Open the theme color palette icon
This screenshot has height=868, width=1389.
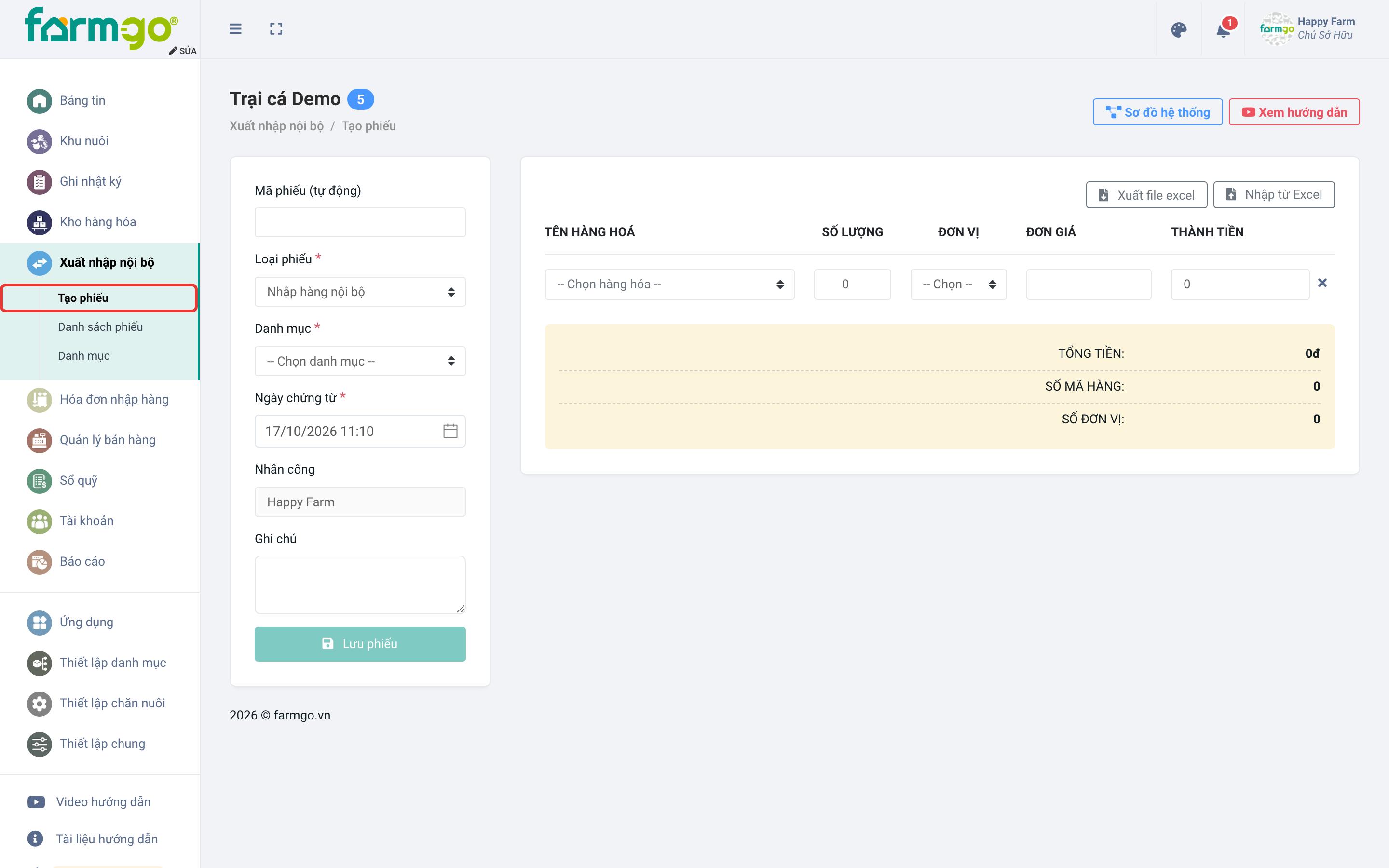(x=1179, y=29)
